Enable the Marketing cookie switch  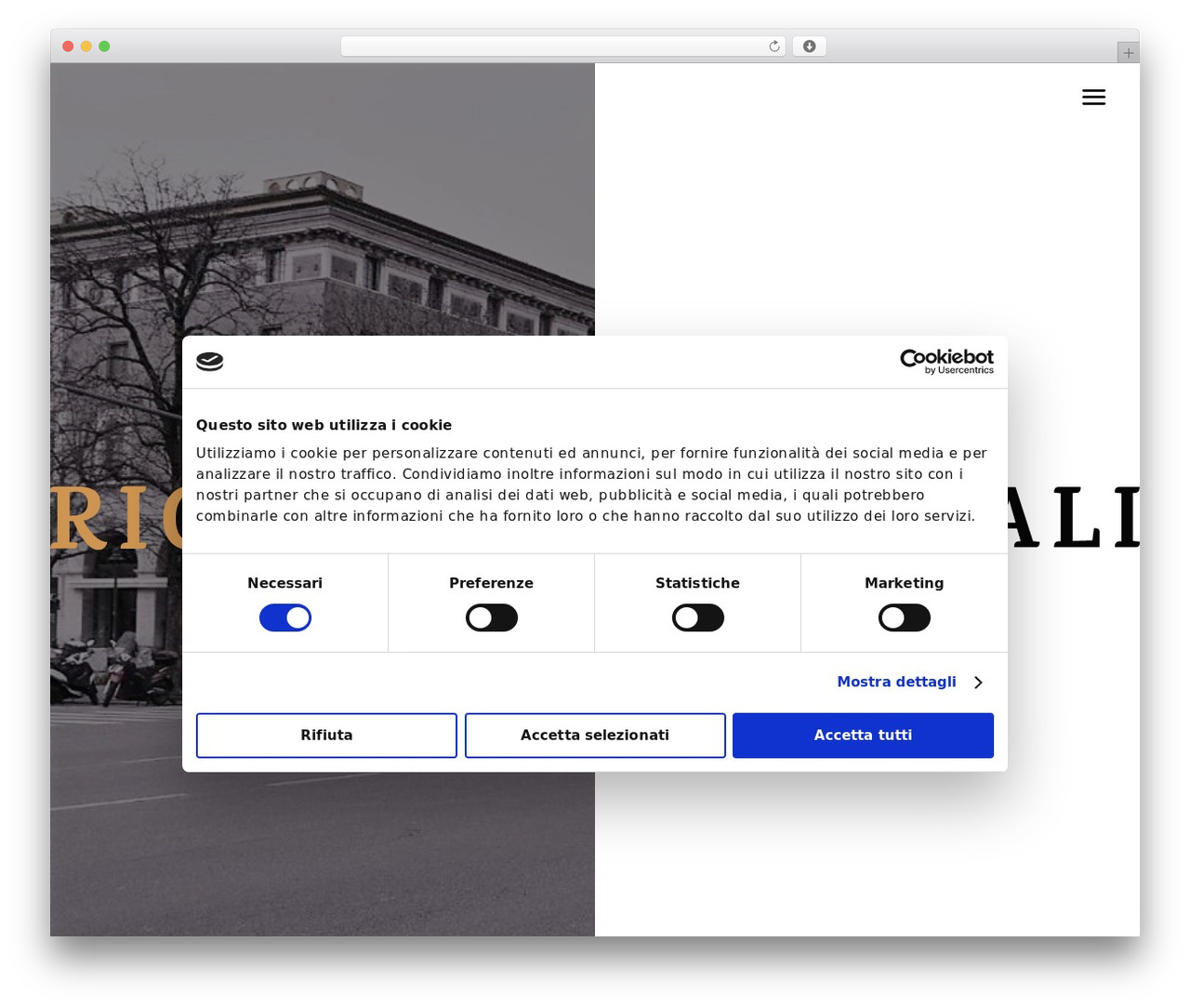905,618
